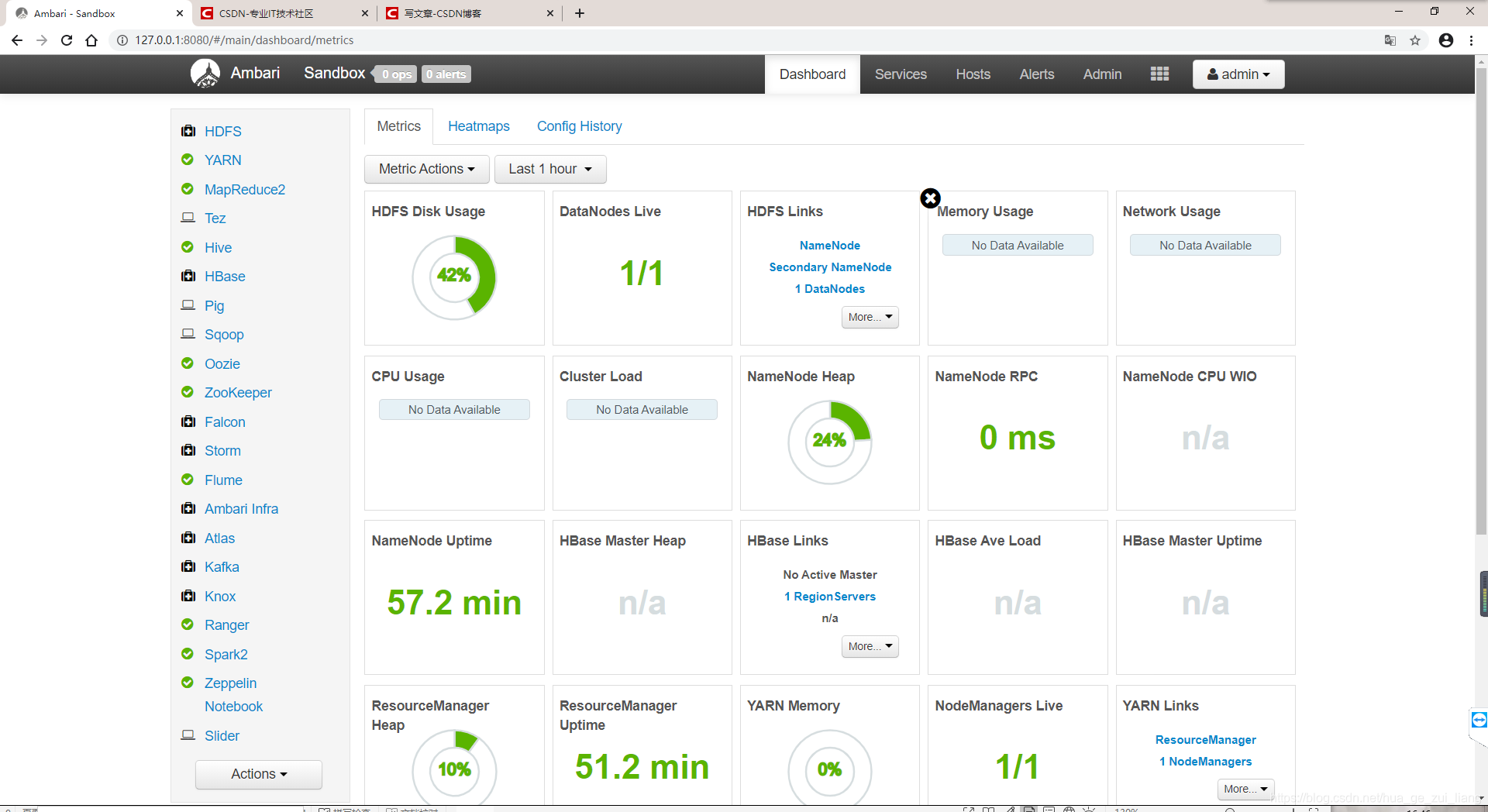Click the Falcon maintenance status icon
Screen dimensions: 1488x812
pyautogui.click(x=188, y=421)
